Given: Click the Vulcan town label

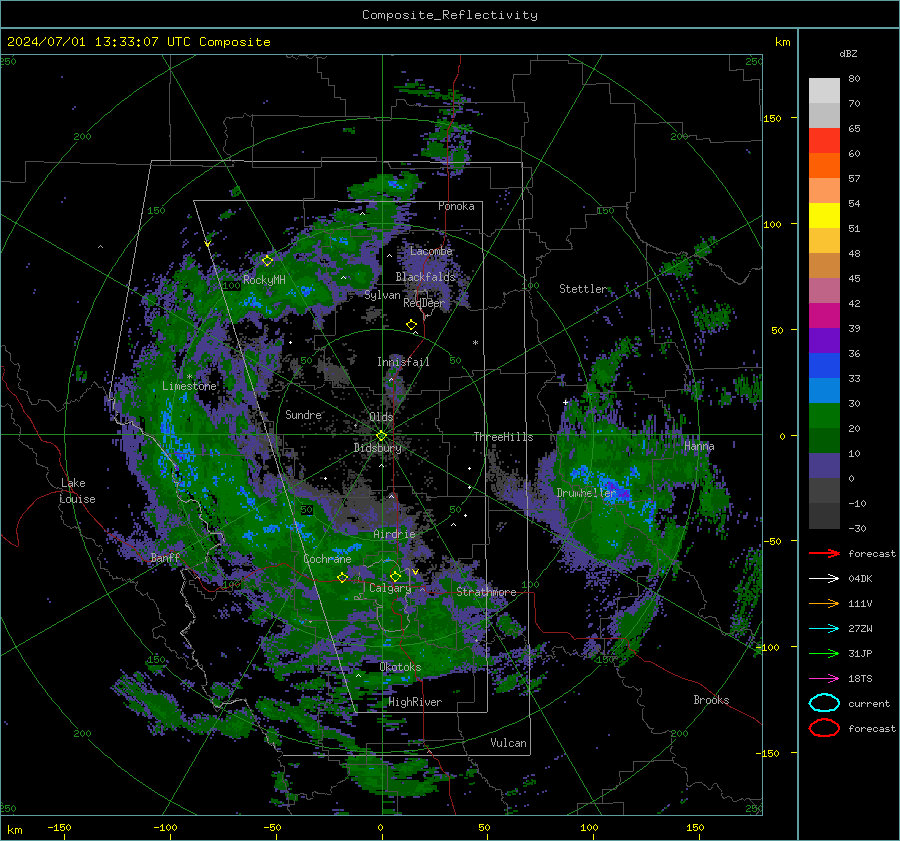Looking at the screenshot, I should coord(508,743).
